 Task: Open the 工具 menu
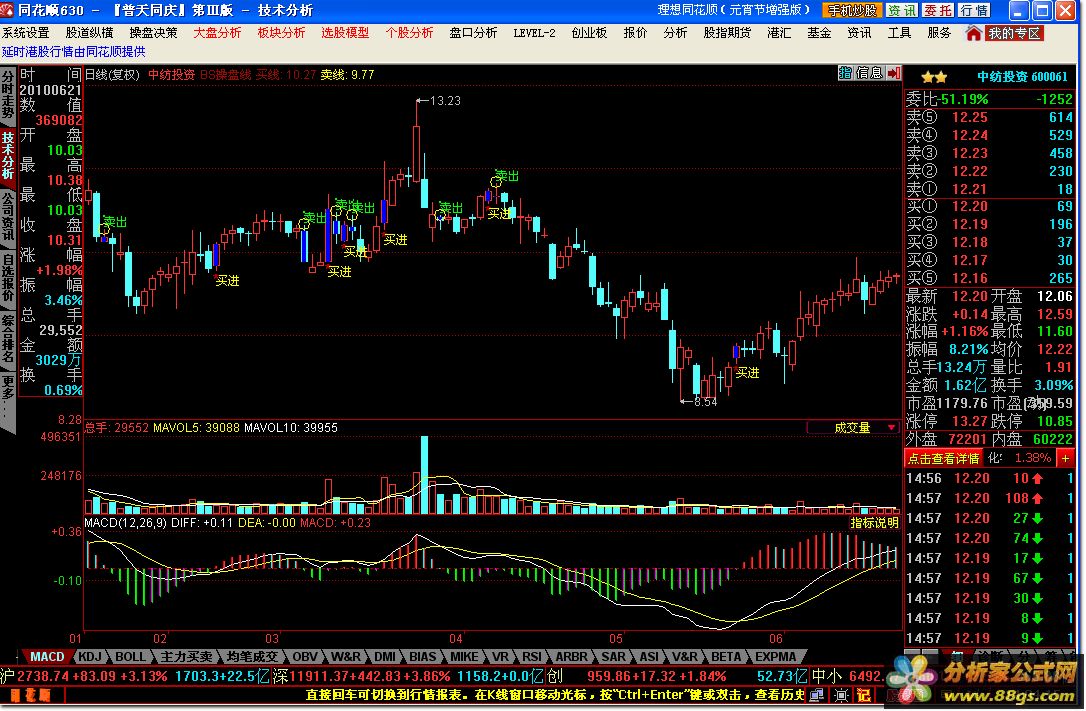[x=900, y=33]
